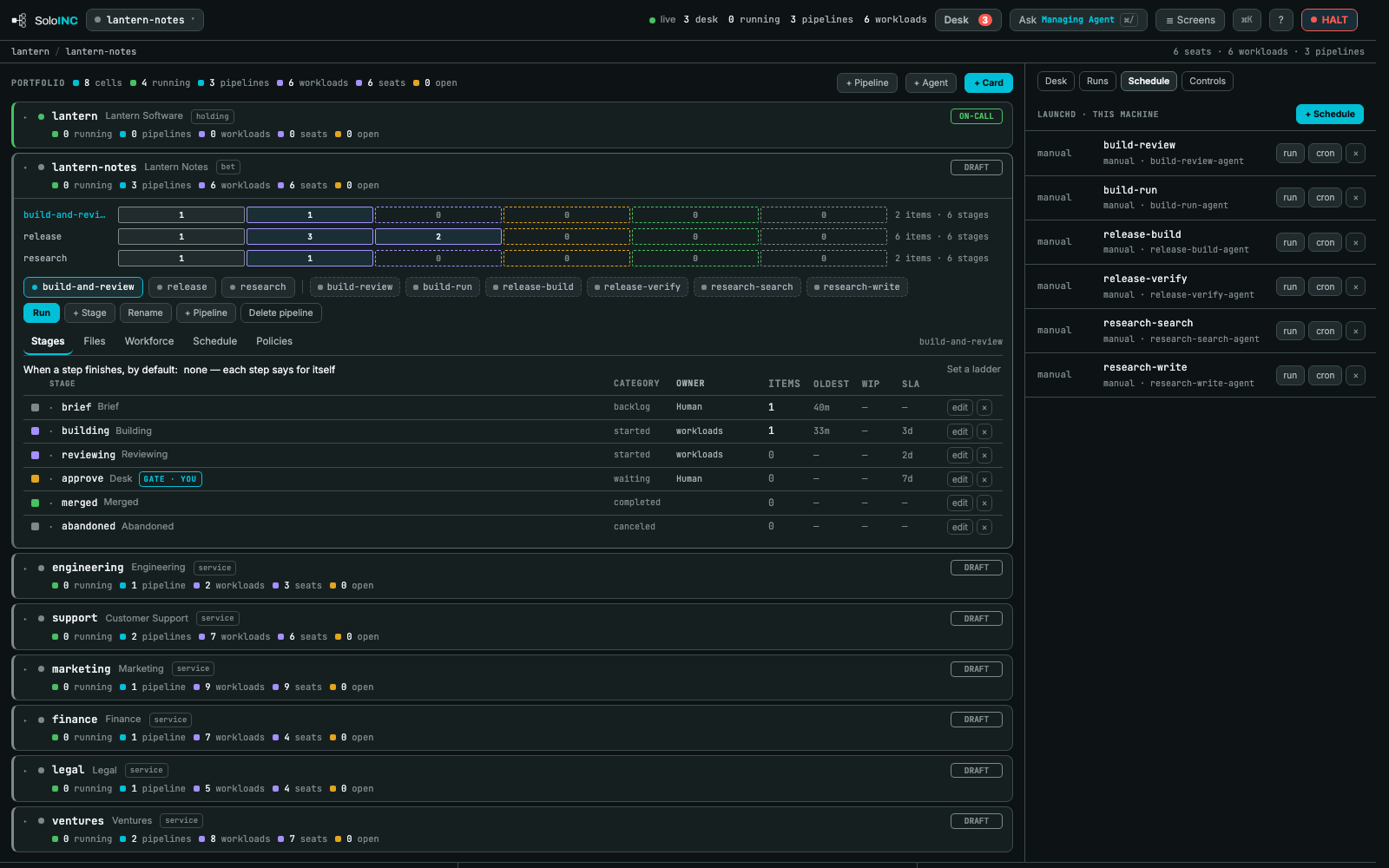Toggle the DRAFT badge on legal

[976, 771]
